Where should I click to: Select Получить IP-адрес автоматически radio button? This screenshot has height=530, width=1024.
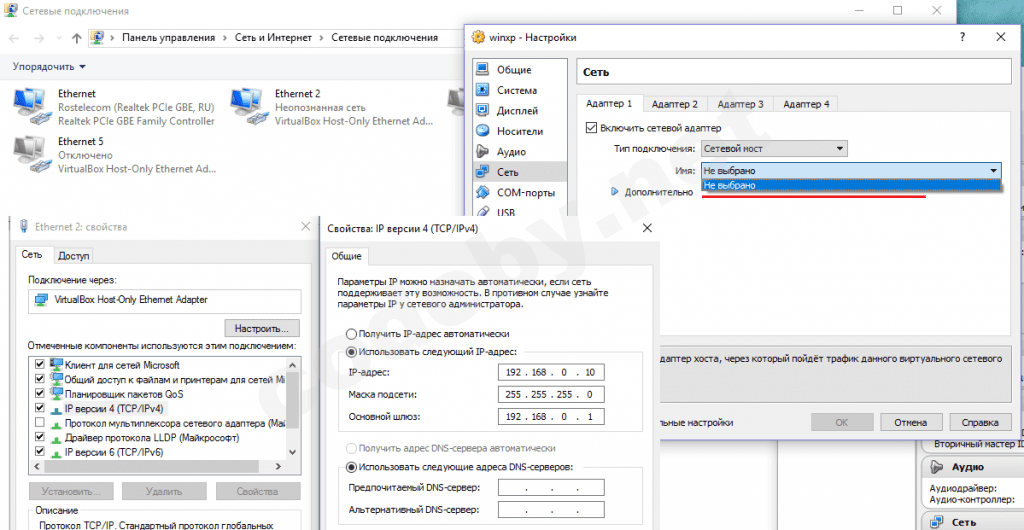(x=351, y=334)
